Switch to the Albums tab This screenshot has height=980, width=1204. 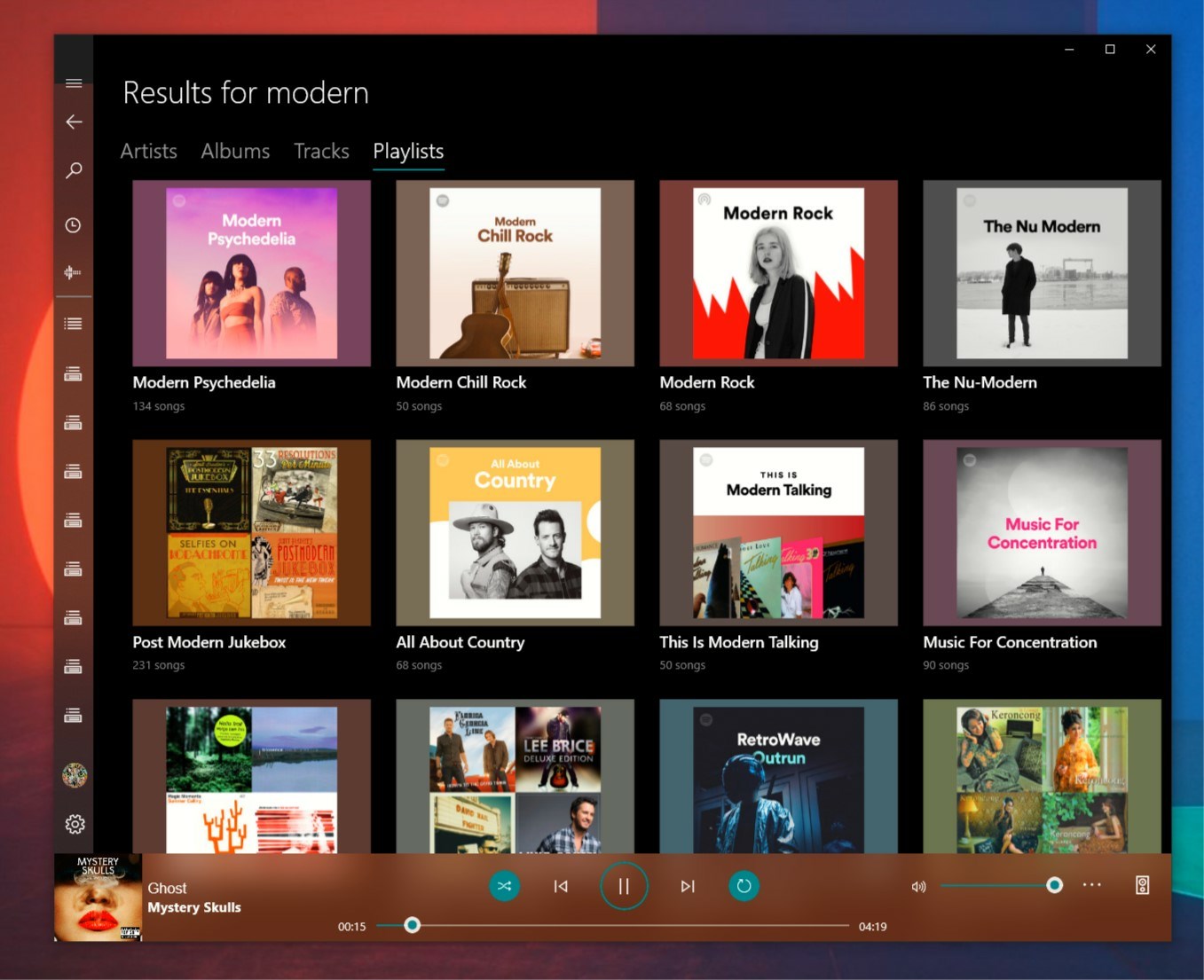(235, 152)
